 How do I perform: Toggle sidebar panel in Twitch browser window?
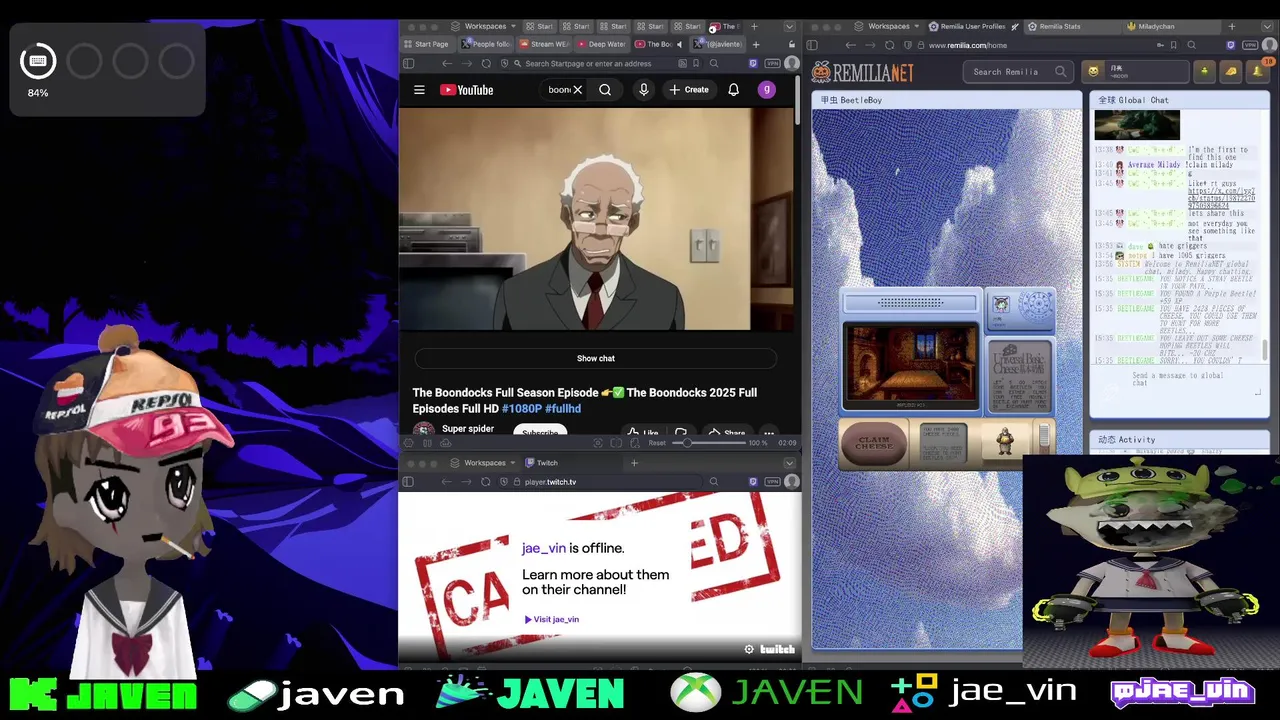click(x=408, y=482)
